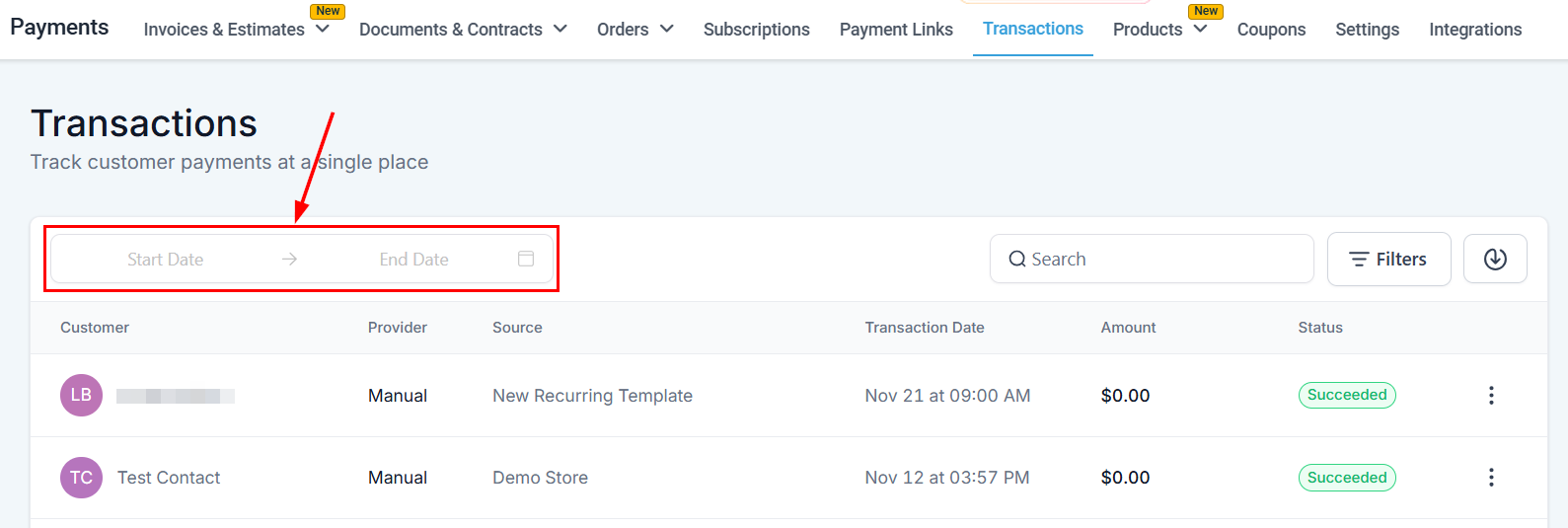The width and height of the screenshot is (1568, 528).
Task: Click the LB customer avatar
Action: click(81, 396)
